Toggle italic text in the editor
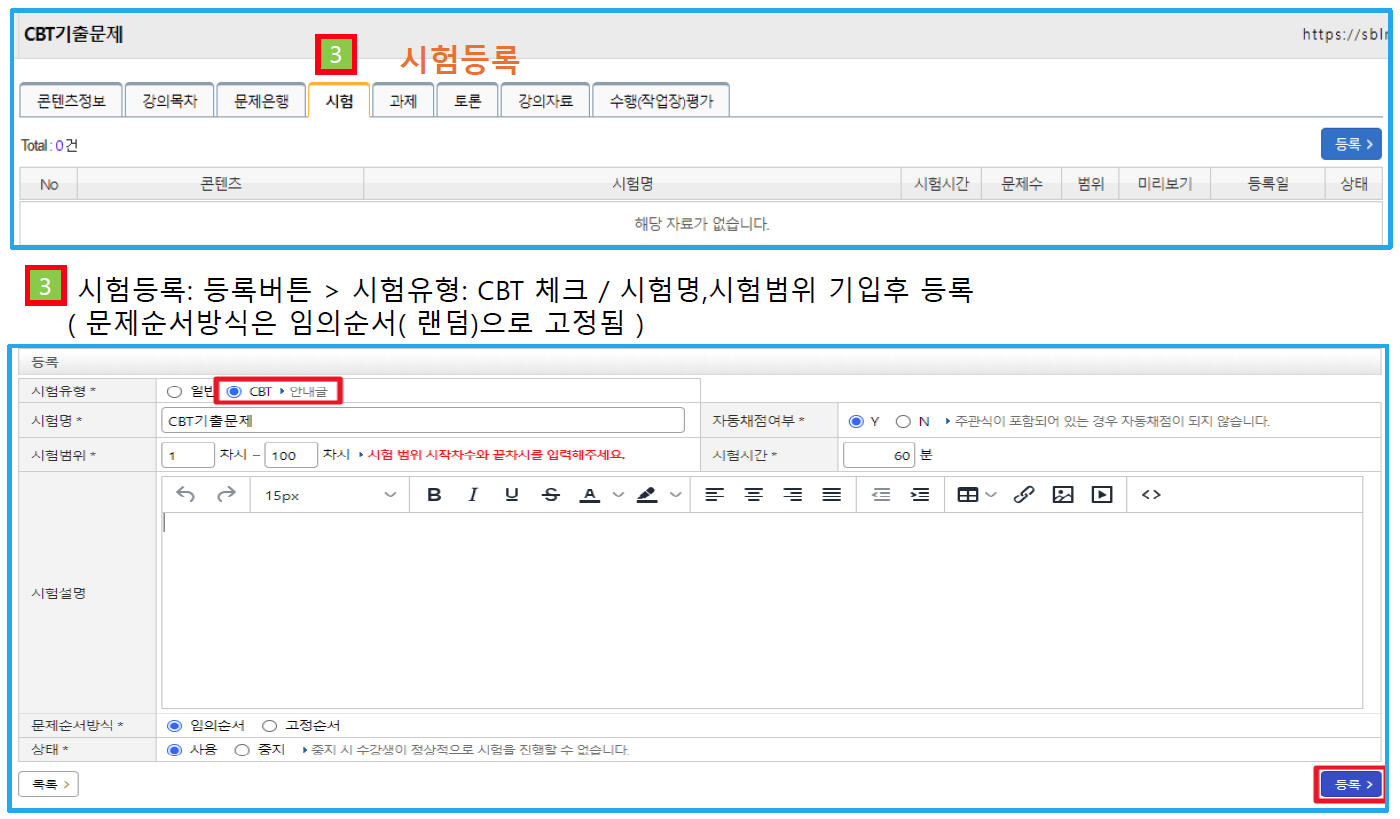Viewport: 1400px width, 819px height. point(473,495)
